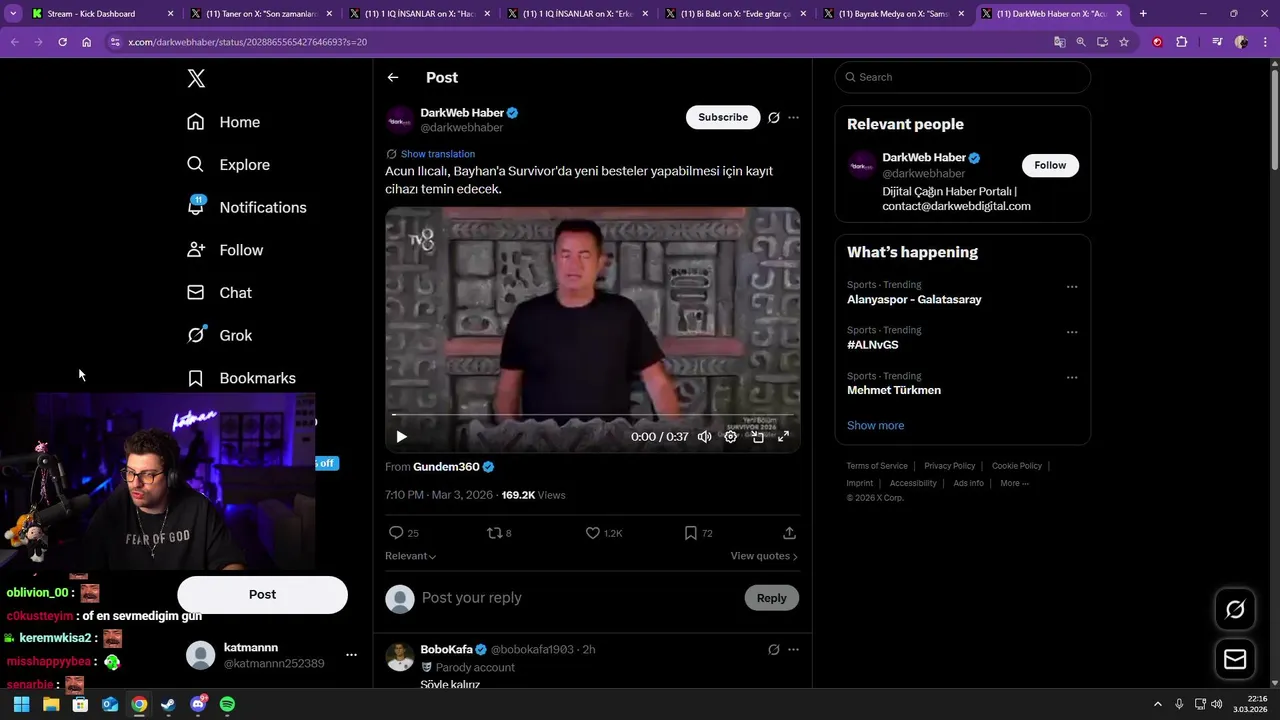Open Steam from taskbar
This screenshot has height=720, width=1280.
pos(168,704)
